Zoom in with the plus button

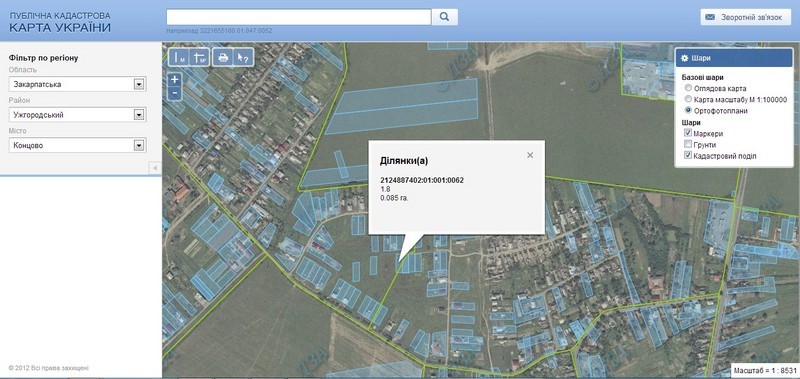174,80
